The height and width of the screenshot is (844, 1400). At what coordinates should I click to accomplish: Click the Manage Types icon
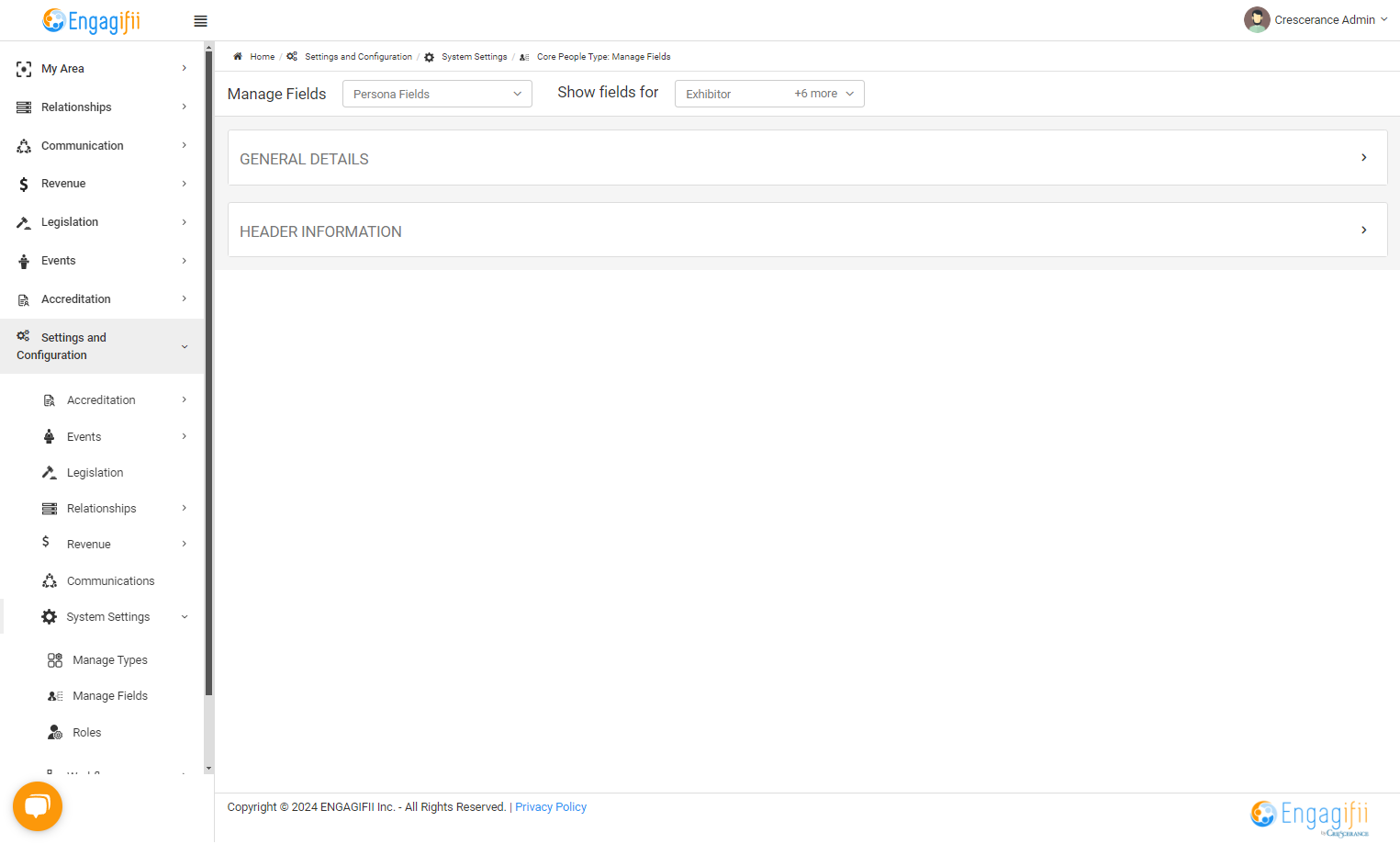click(55, 660)
